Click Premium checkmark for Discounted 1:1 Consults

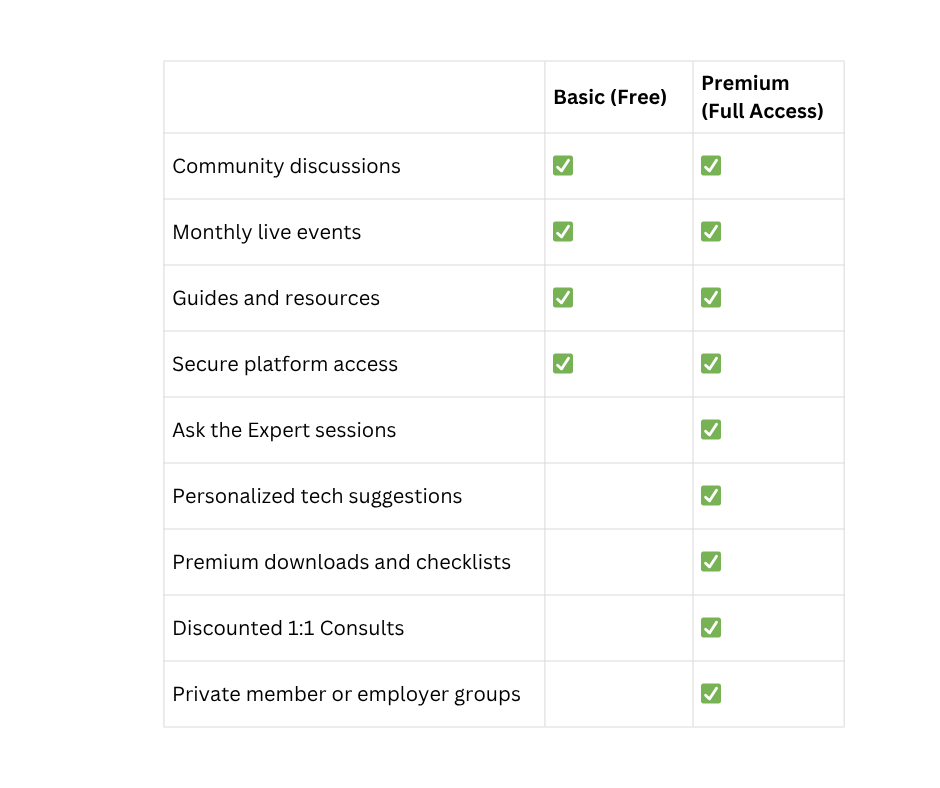710,627
